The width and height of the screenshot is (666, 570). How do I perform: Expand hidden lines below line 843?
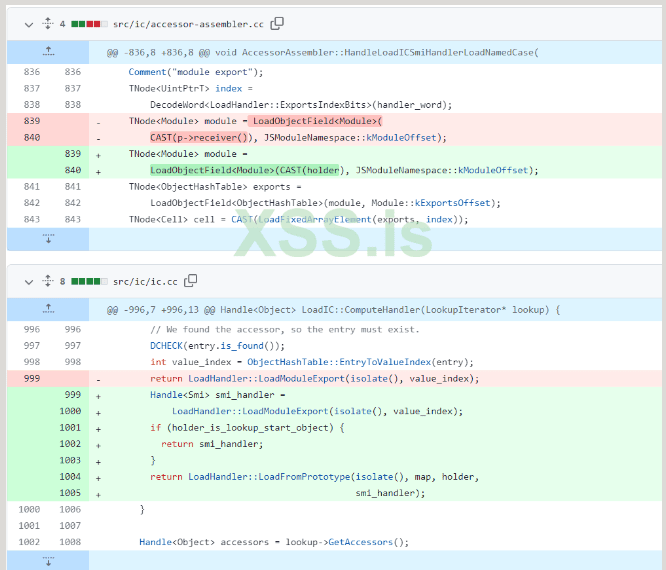click(47, 239)
